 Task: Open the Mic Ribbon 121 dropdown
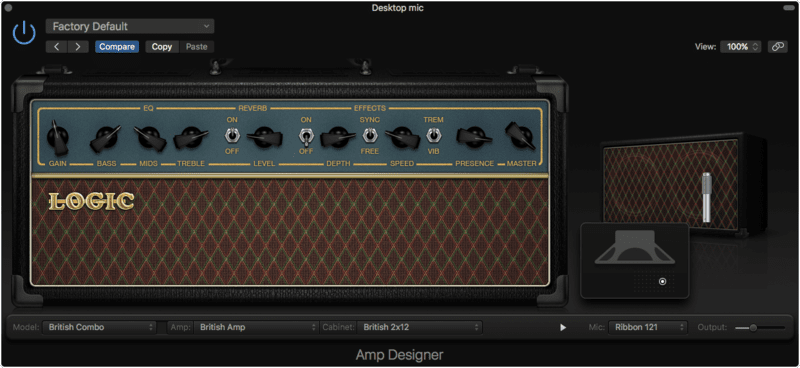pyautogui.click(x=648, y=327)
